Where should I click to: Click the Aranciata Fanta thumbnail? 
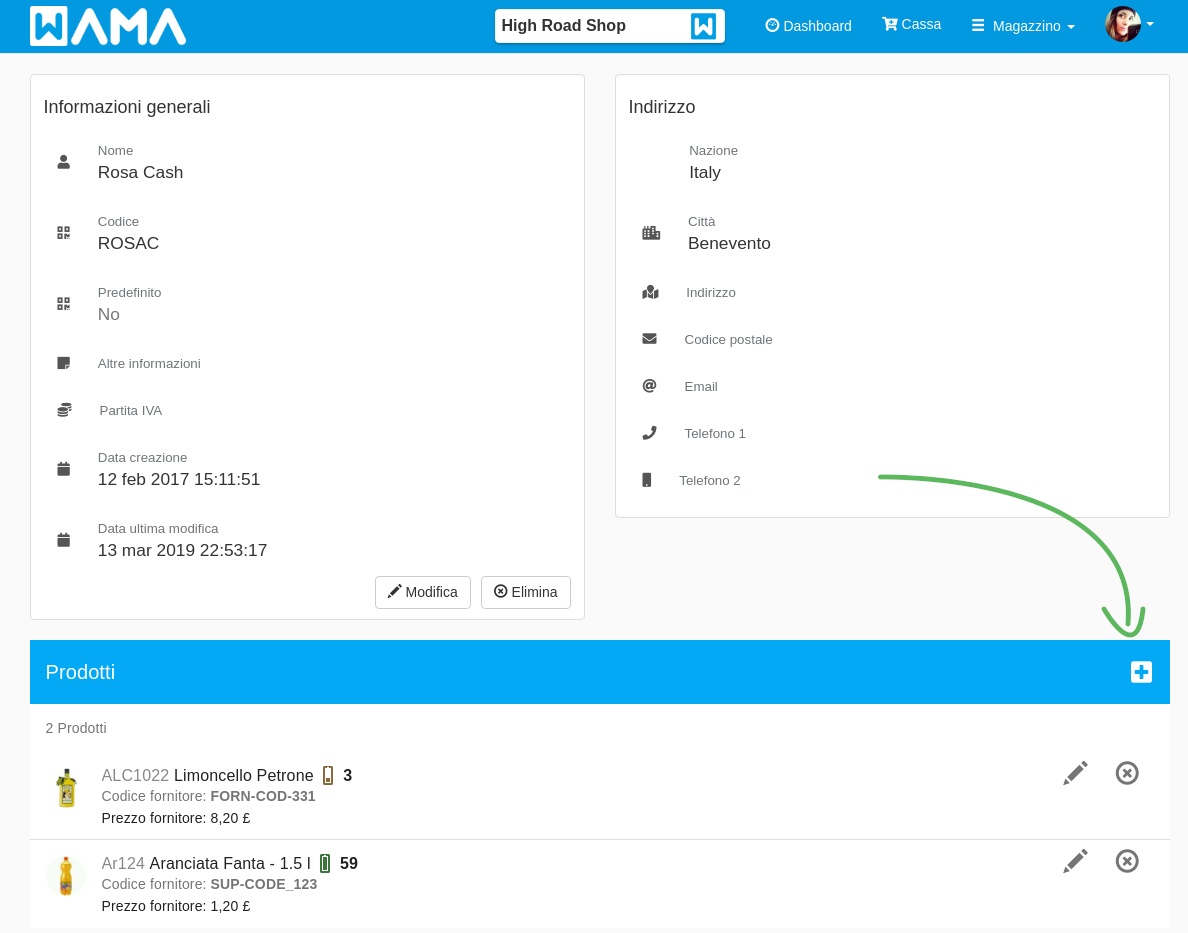click(66, 876)
